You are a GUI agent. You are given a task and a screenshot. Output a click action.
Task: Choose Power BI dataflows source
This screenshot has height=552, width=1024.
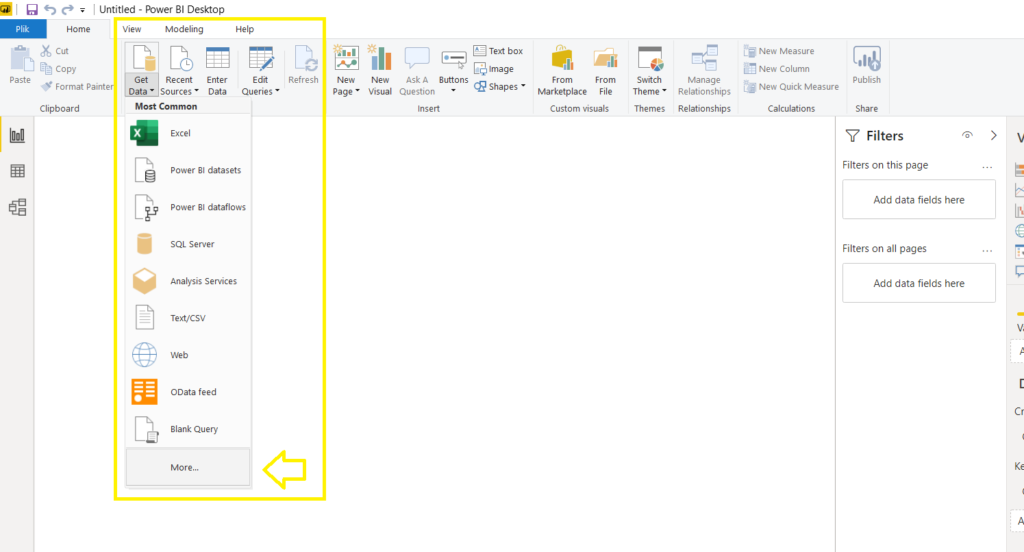click(188, 207)
